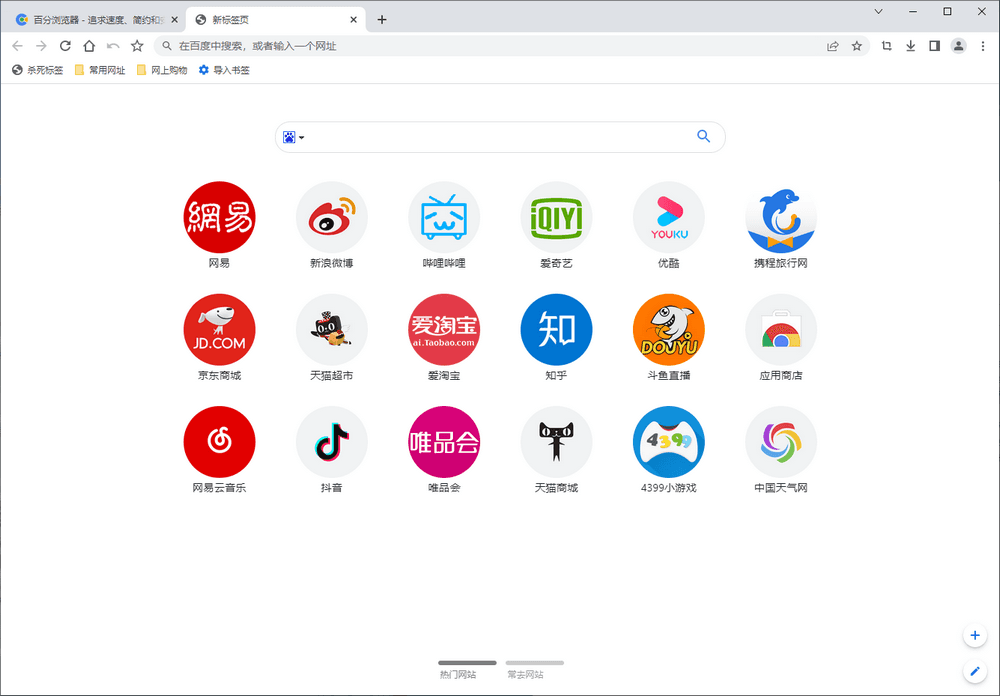The height and width of the screenshot is (696, 1000).
Task: Open the 知乎 site icon
Action: [556, 329]
